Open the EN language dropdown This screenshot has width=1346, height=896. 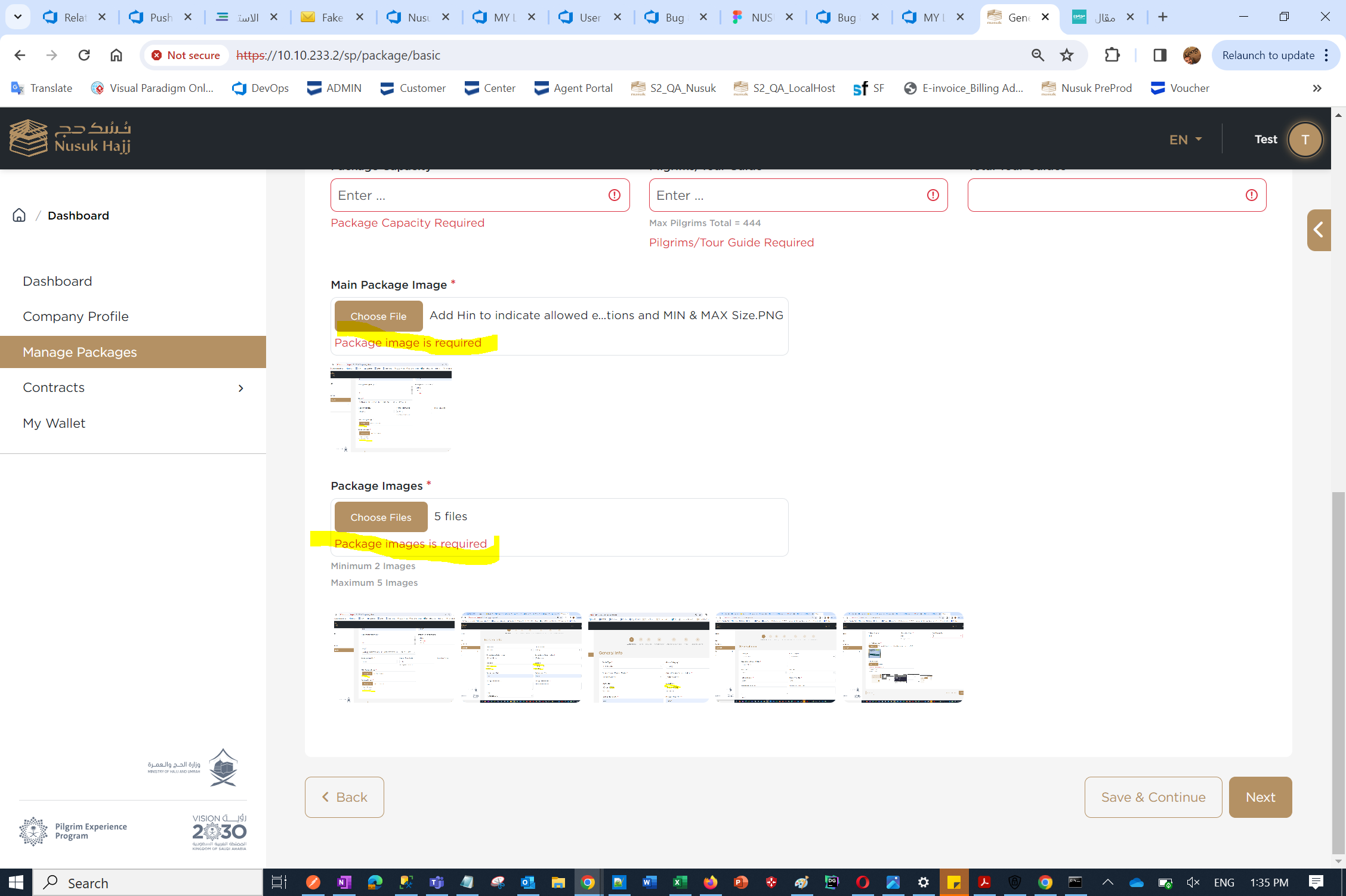tap(1185, 140)
